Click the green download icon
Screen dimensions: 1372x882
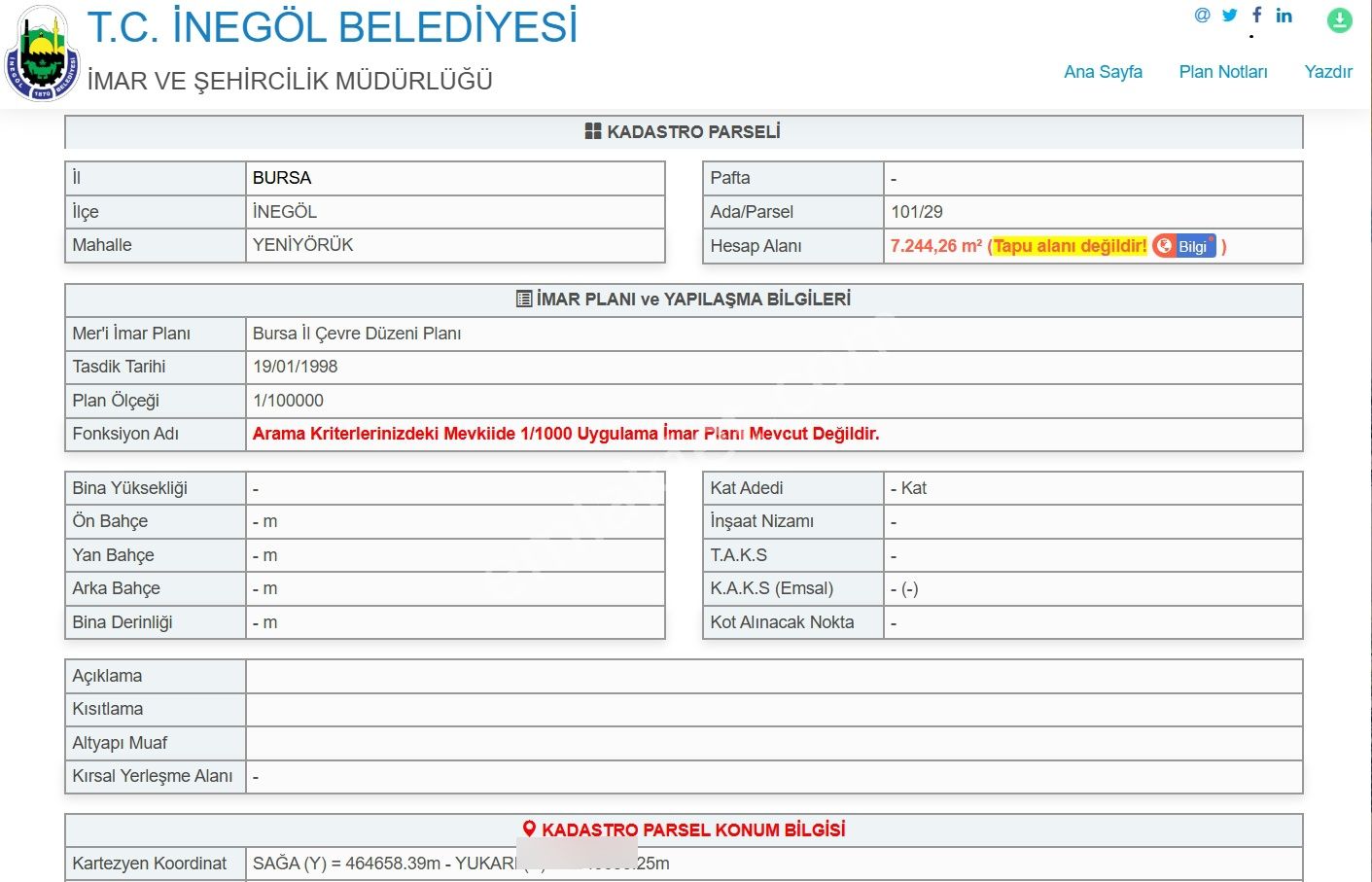pyautogui.click(x=1339, y=19)
